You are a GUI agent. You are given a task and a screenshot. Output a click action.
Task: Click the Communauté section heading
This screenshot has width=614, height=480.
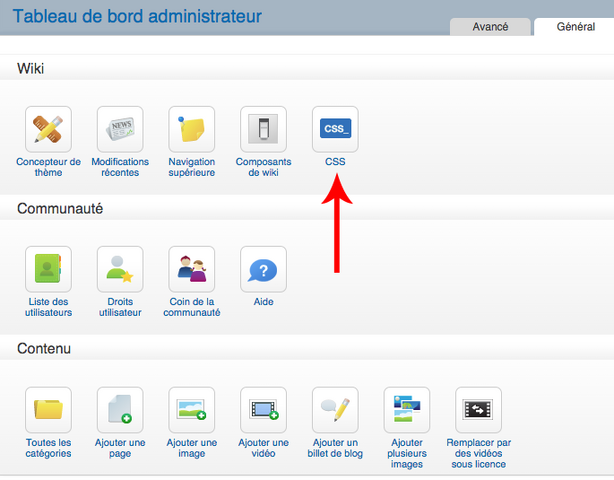point(60,208)
